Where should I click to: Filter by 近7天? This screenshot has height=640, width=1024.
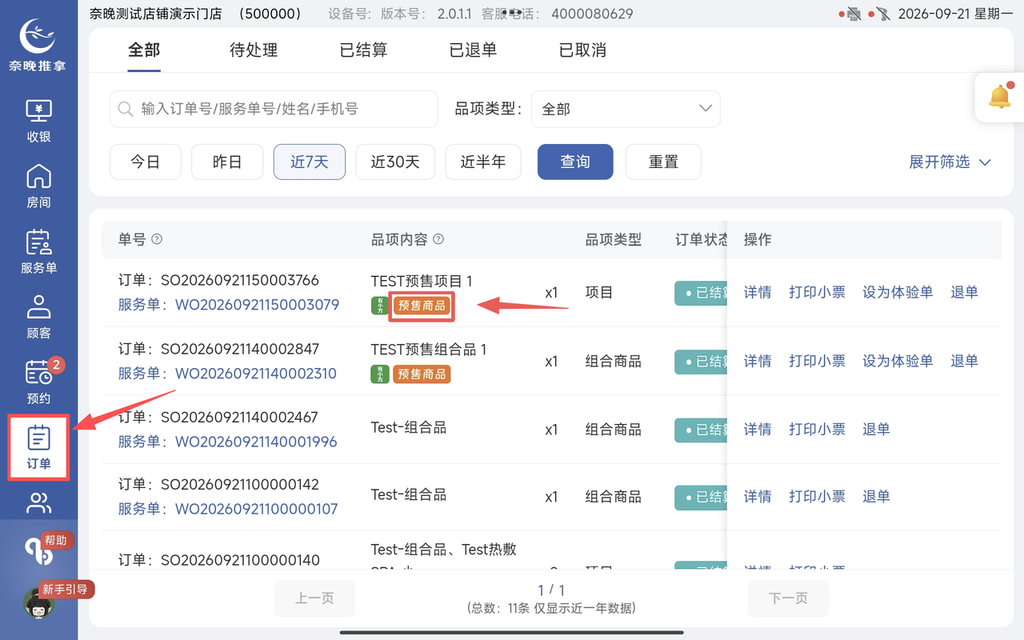(x=309, y=162)
